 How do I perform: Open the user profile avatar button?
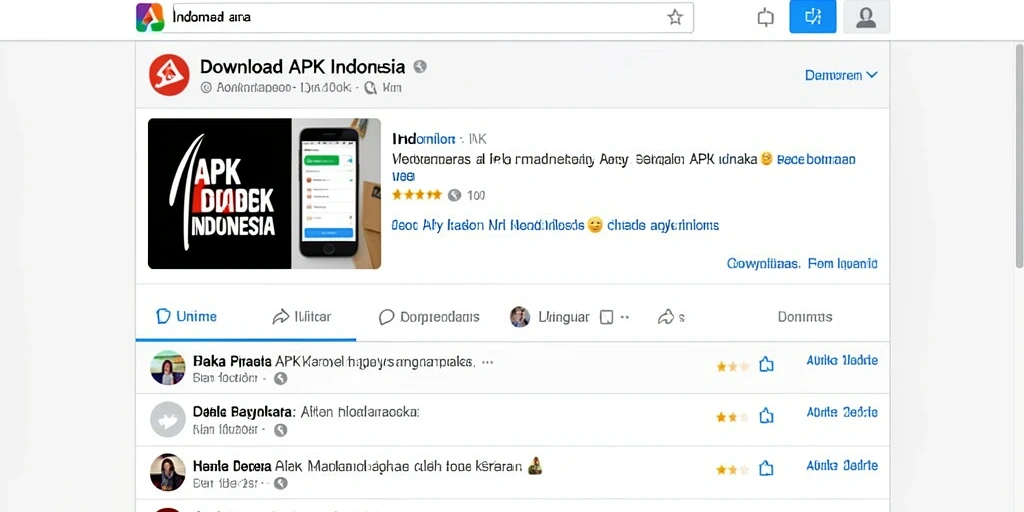[x=867, y=17]
